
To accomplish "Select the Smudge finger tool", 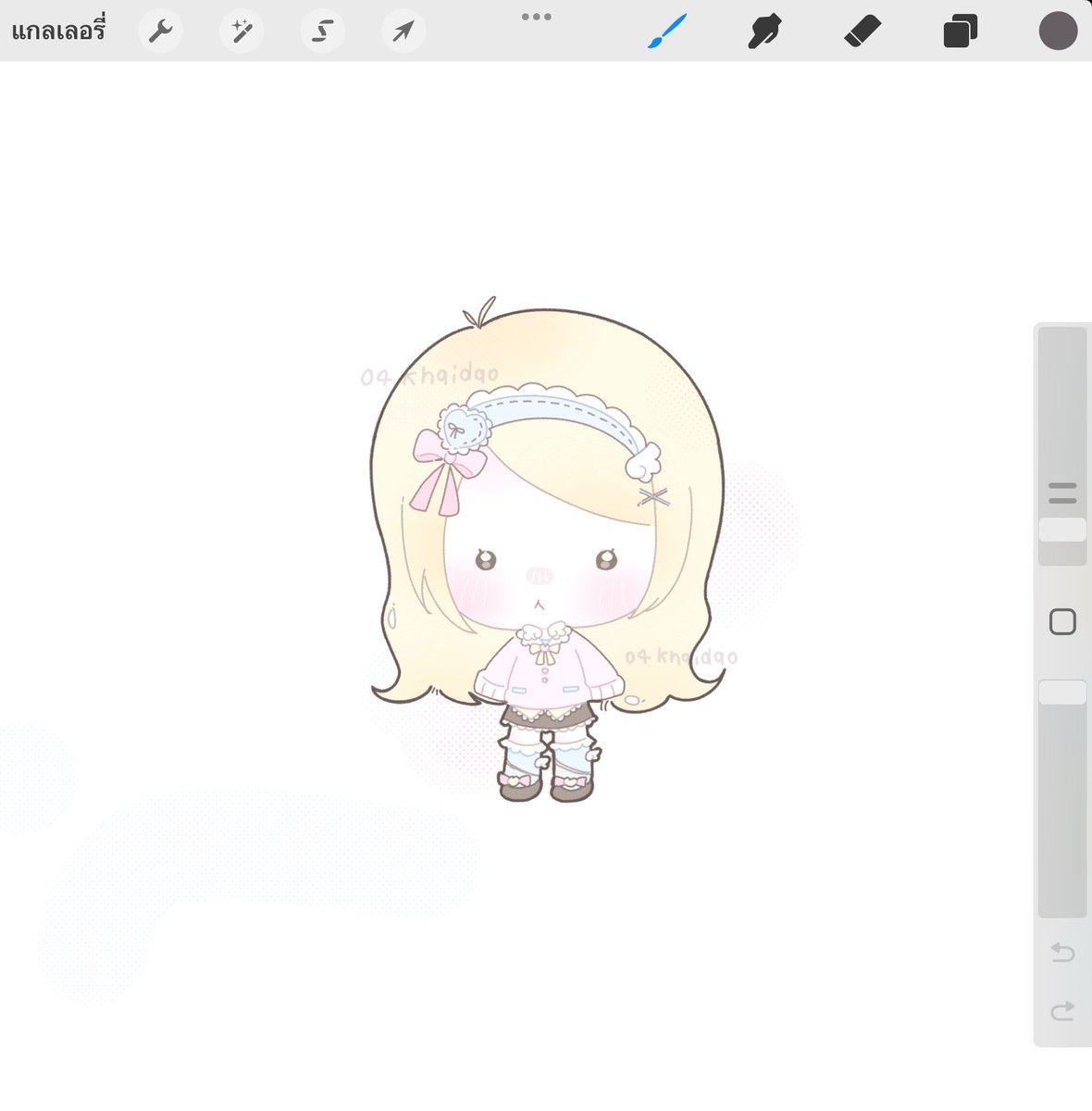I will tap(765, 32).
